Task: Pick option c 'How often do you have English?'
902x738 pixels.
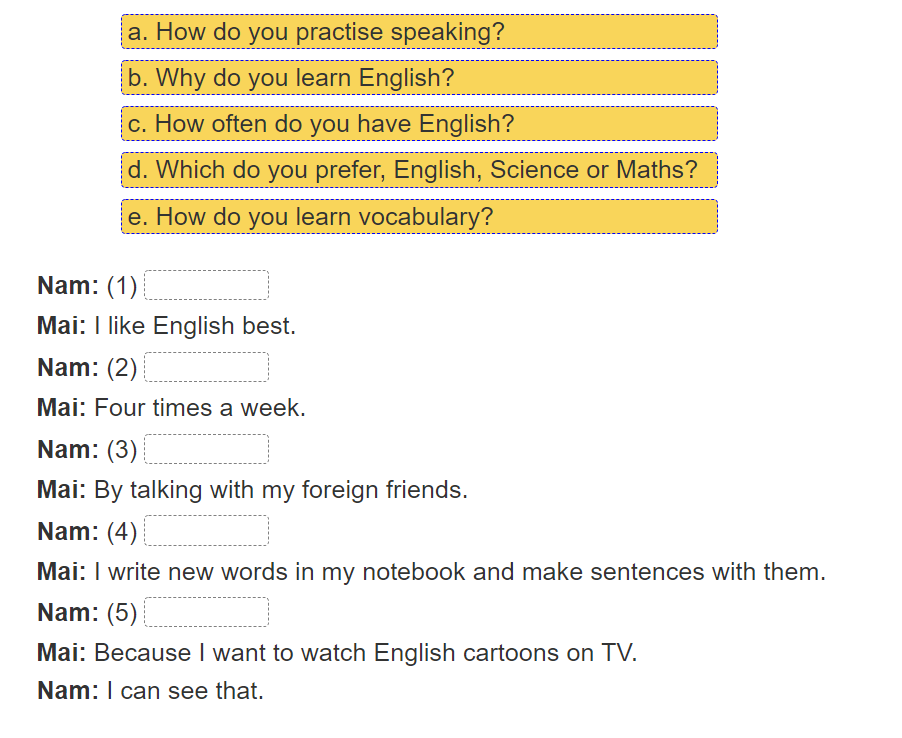Action: click(419, 124)
